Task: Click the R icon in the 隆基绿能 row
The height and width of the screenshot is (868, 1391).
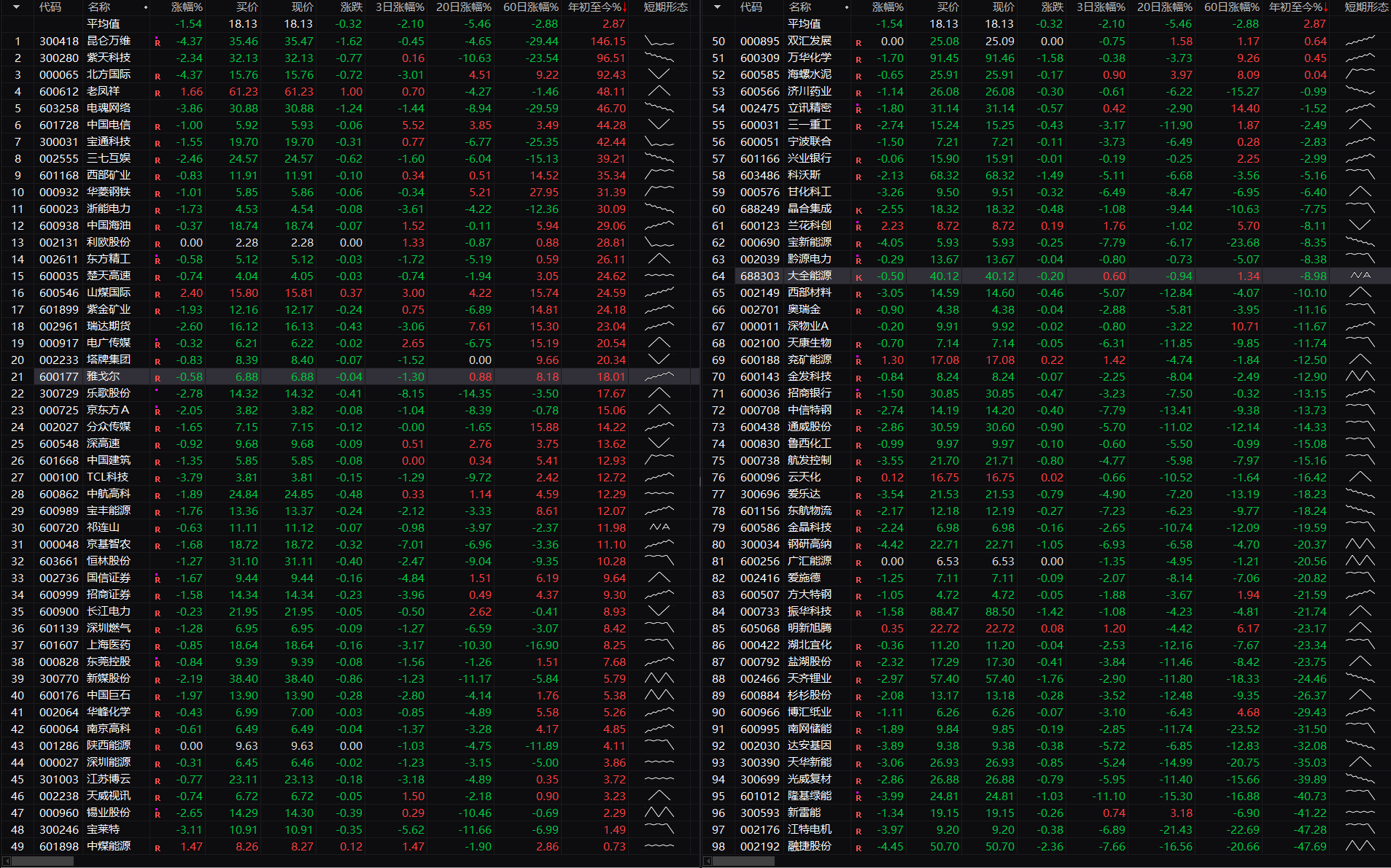Action: click(859, 797)
